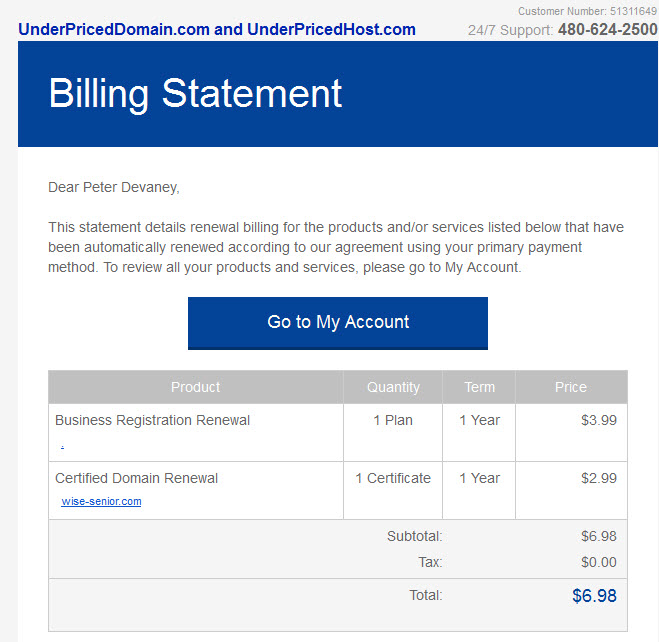Click the Price column header
The width and height of the screenshot is (659, 642).
click(571, 387)
